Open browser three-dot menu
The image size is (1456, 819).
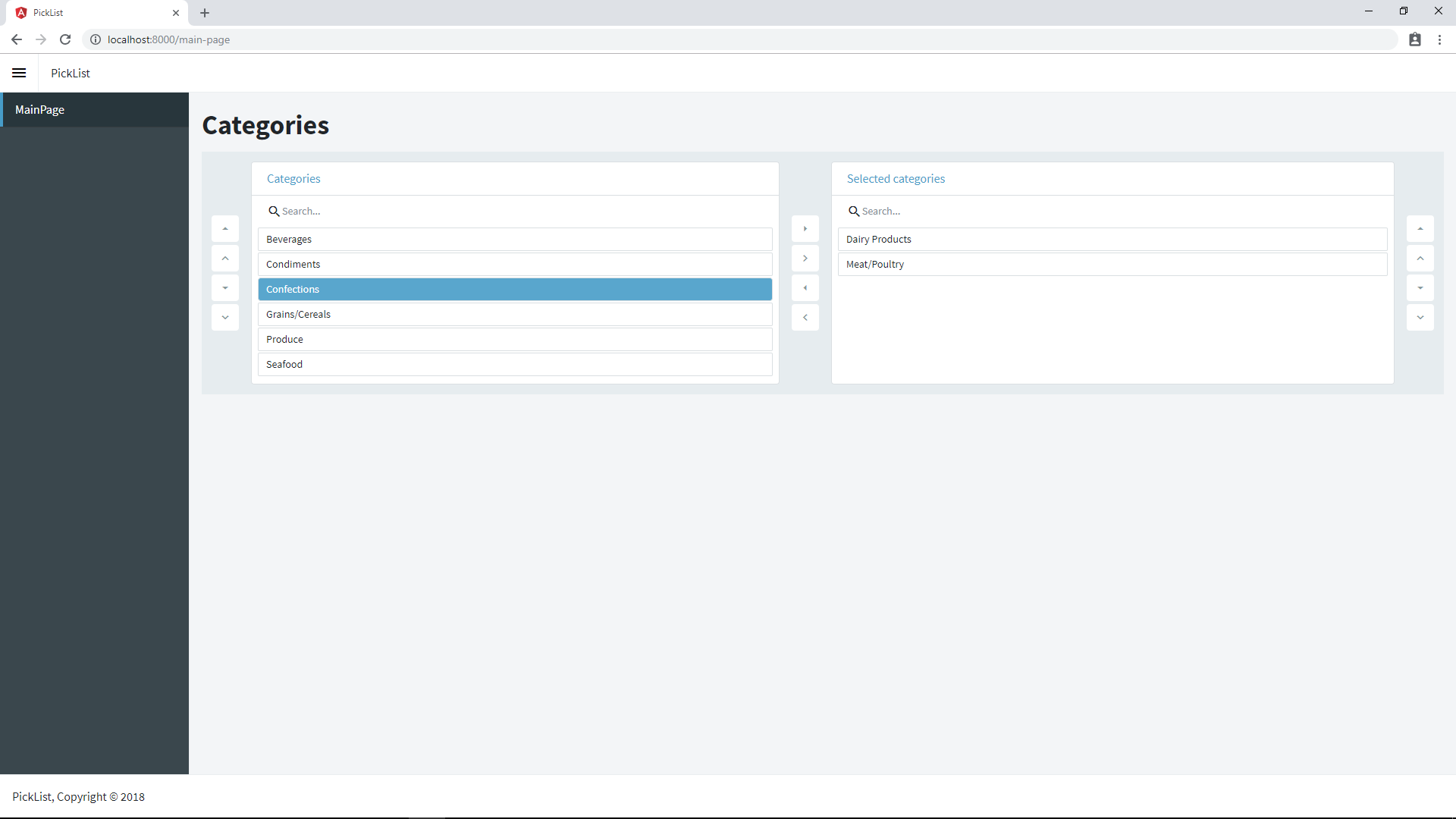pos(1439,39)
